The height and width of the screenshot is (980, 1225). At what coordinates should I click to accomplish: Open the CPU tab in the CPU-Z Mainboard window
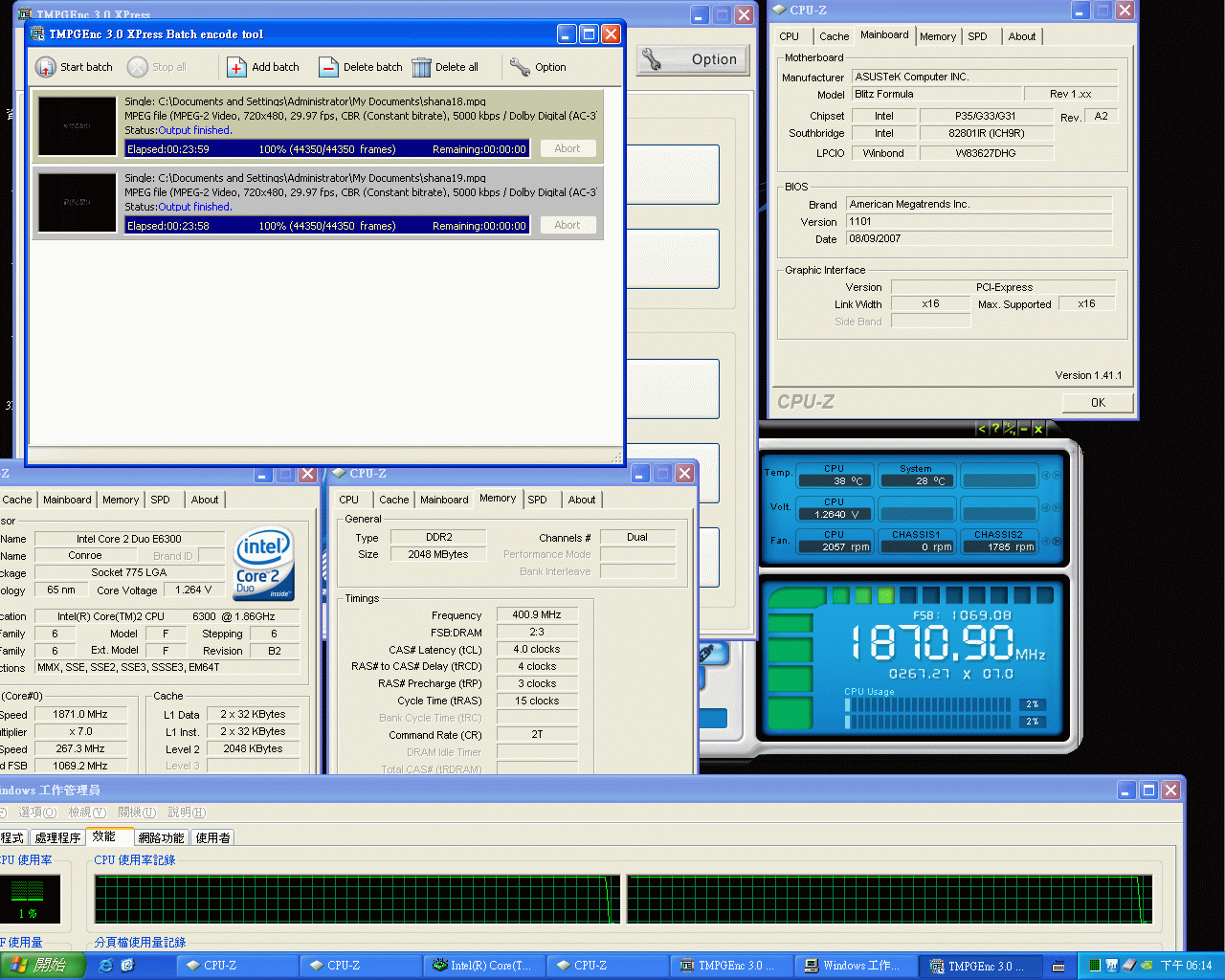(x=790, y=36)
